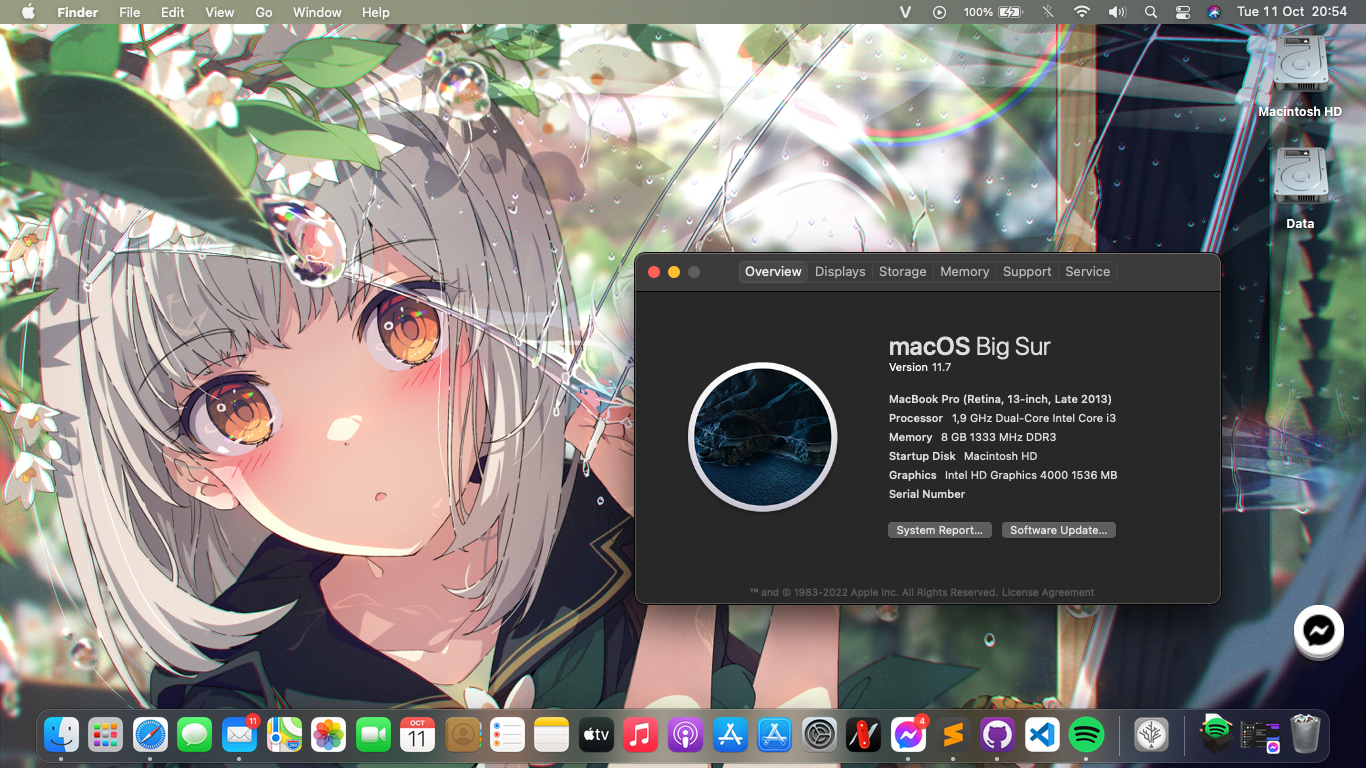The width and height of the screenshot is (1366, 768).
Task: Click the V icon in menu bar
Action: (x=906, y=12)
